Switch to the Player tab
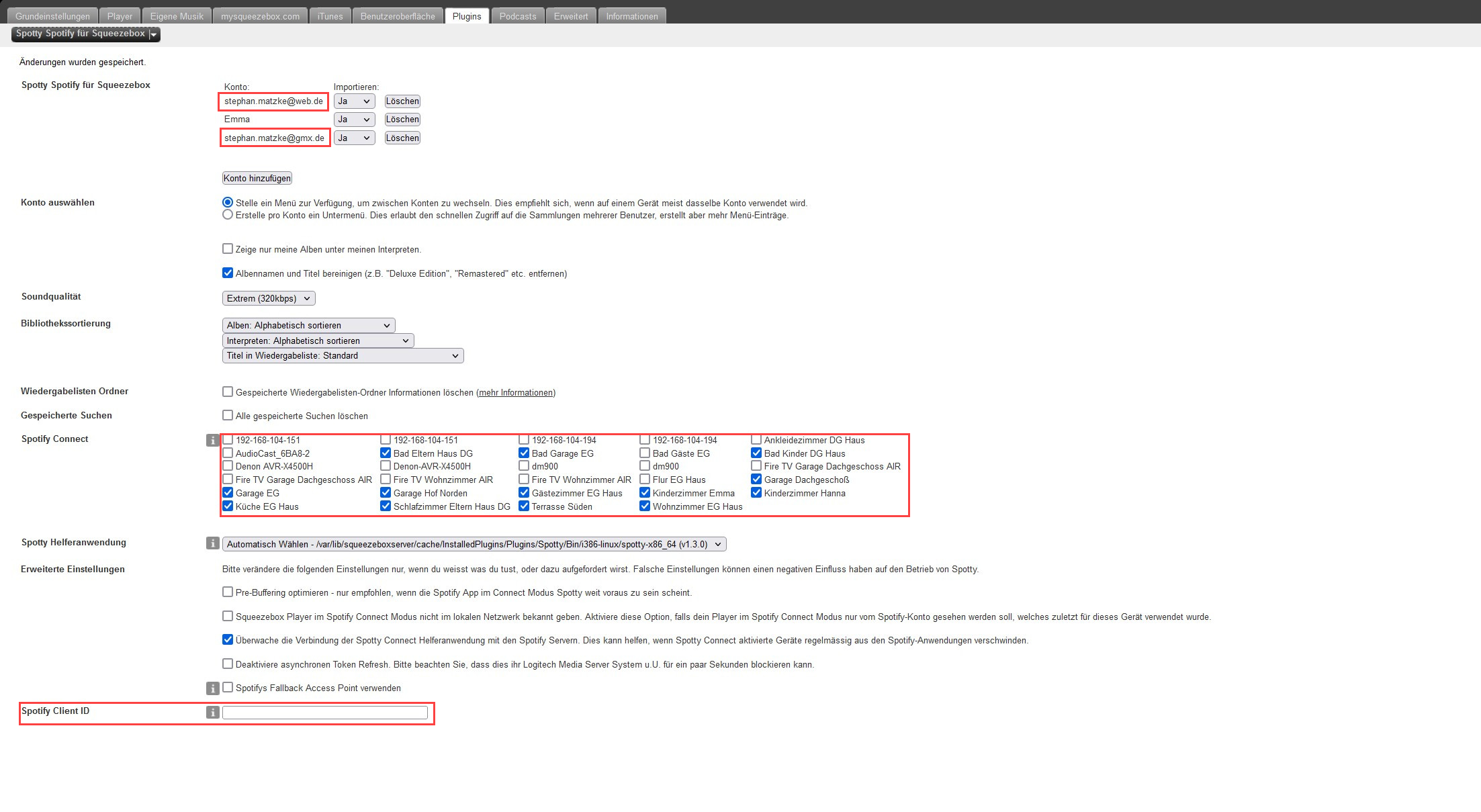This screenshot has width=1481, height=812. pos(120,16)
